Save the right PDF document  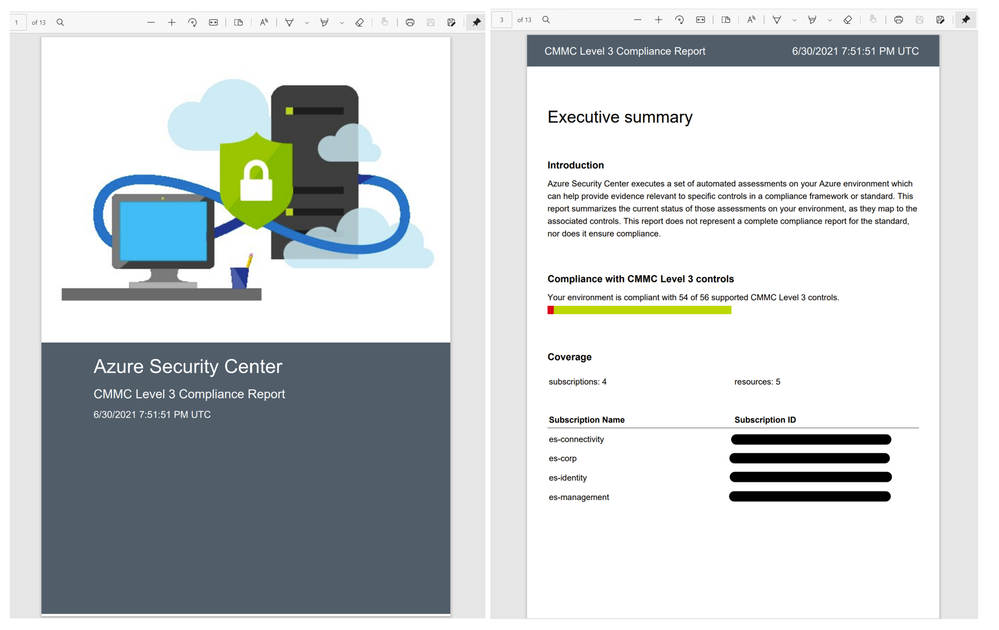[919, 20]
